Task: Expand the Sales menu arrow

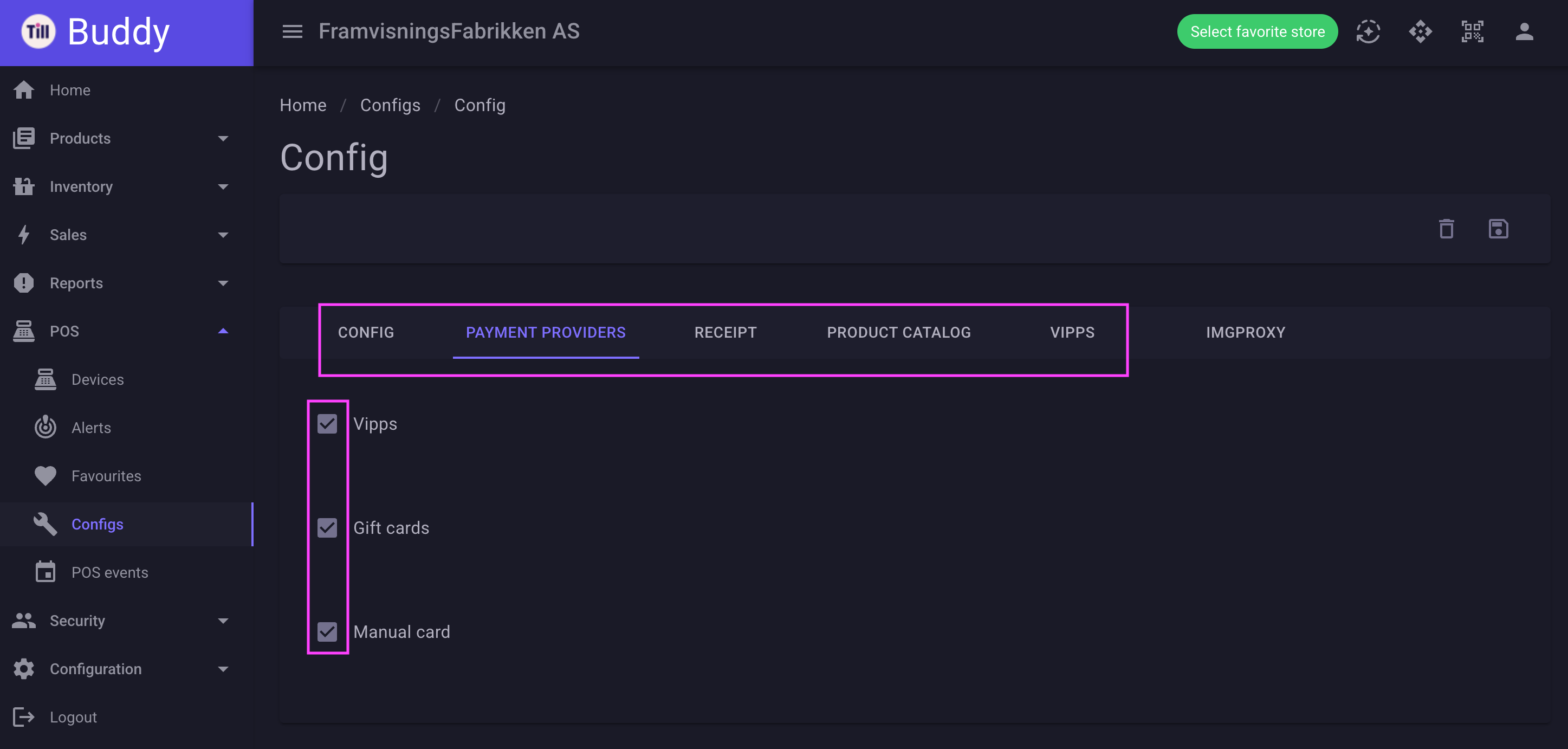Action: tap(223, 235)
